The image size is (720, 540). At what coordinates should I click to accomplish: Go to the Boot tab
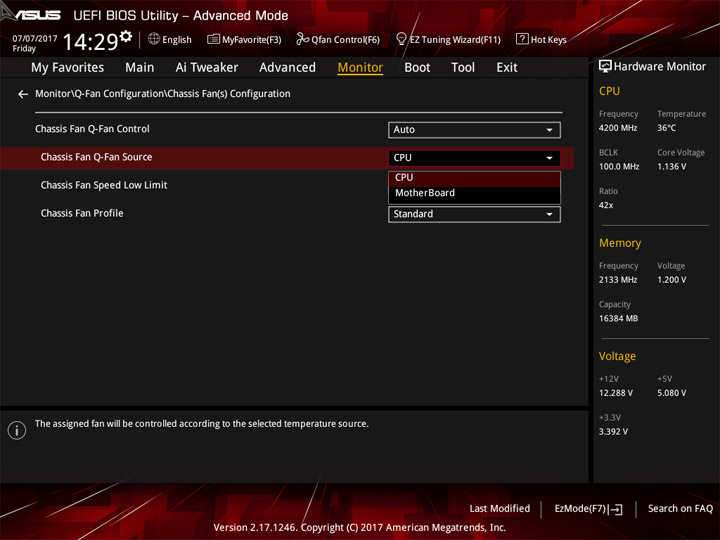[x=417, y=68]
